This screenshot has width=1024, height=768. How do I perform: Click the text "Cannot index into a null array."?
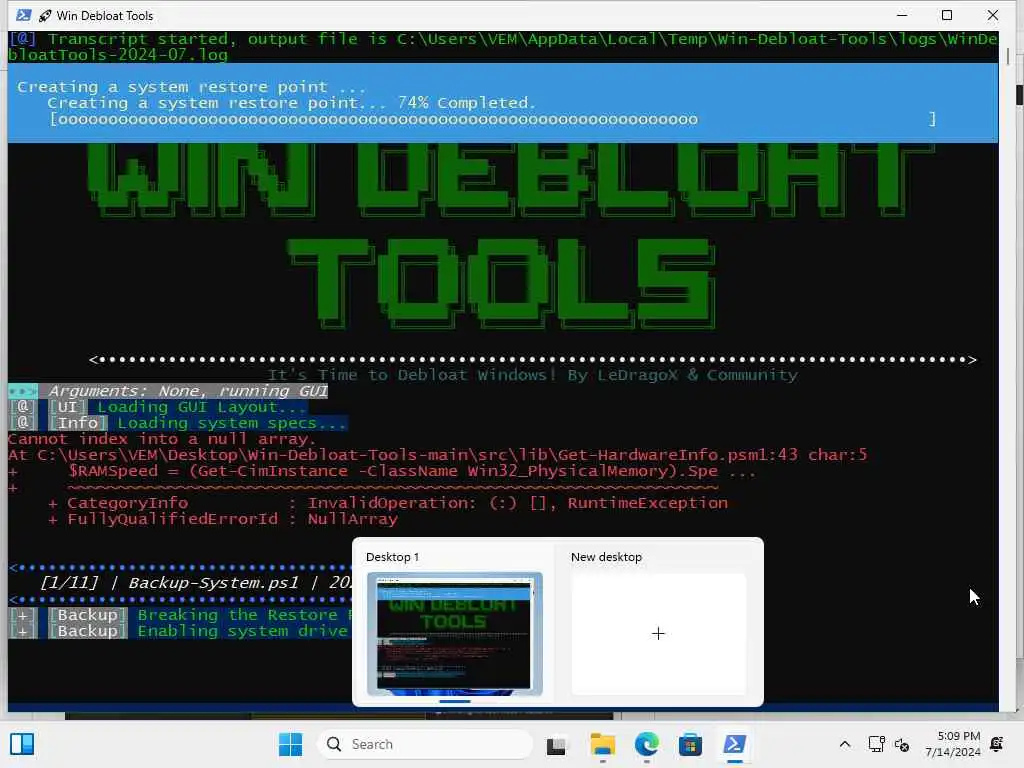[x=162, y=439]
